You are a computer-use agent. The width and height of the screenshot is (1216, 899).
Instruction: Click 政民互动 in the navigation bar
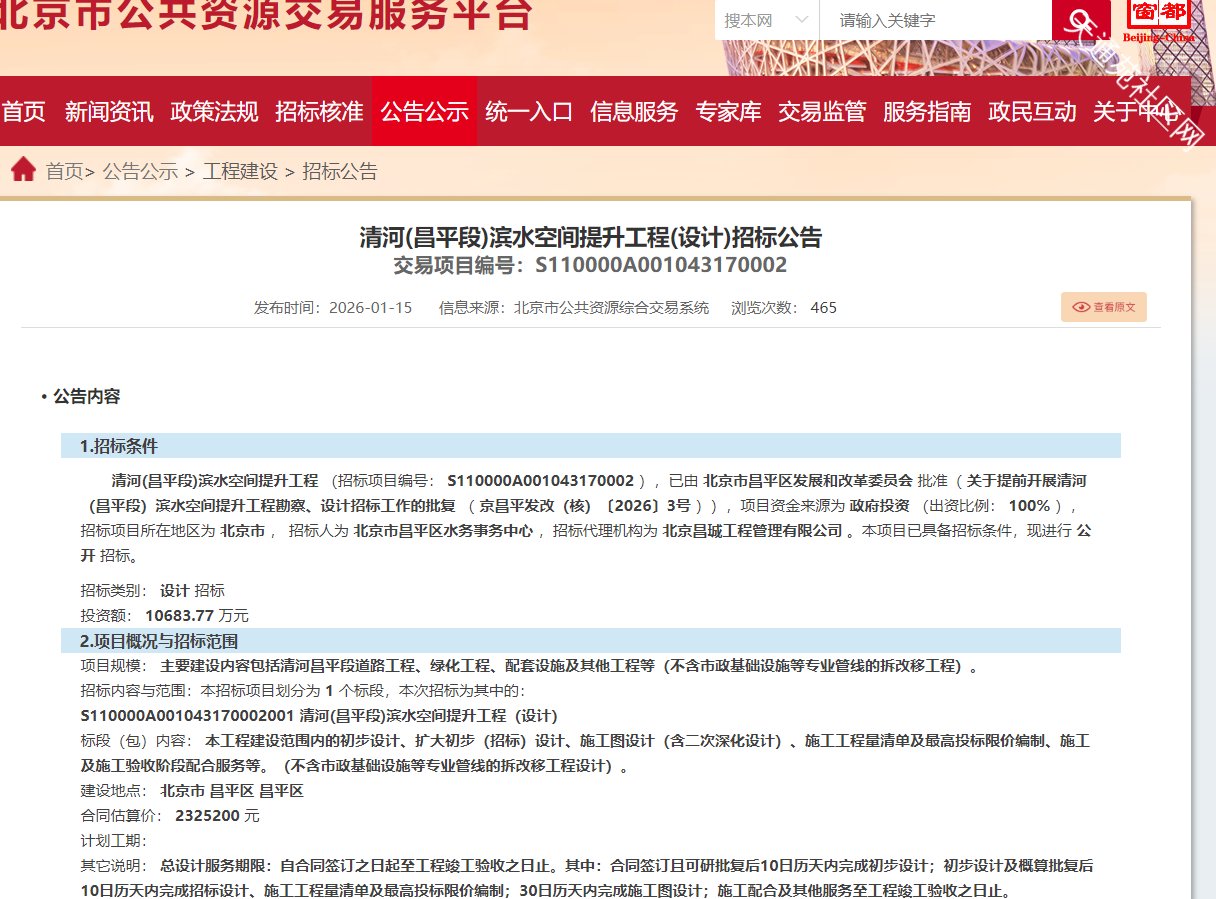(x=1032, y=111)
